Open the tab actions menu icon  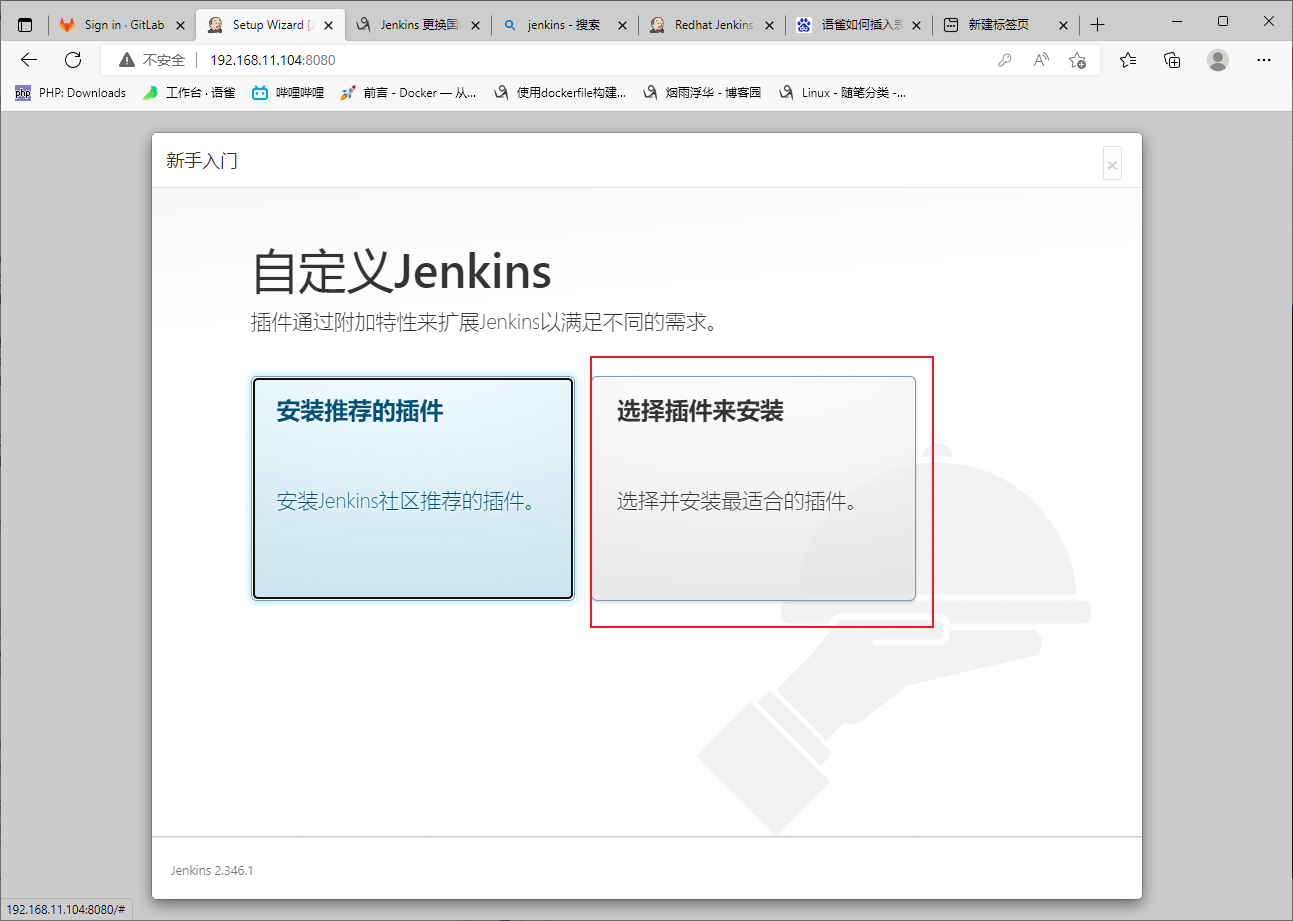pos(25,25)
